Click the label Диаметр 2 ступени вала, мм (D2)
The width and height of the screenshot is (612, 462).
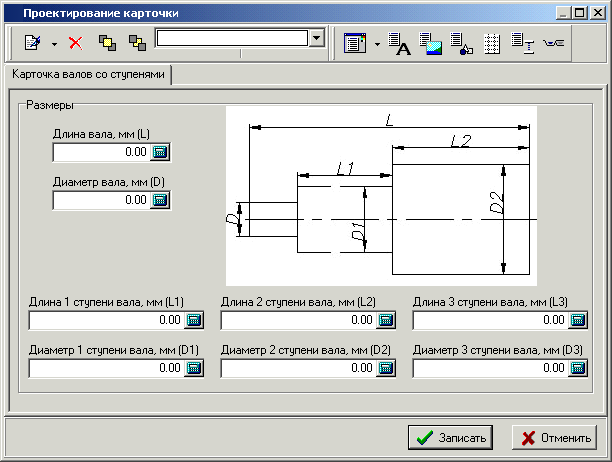coord(306,350)
